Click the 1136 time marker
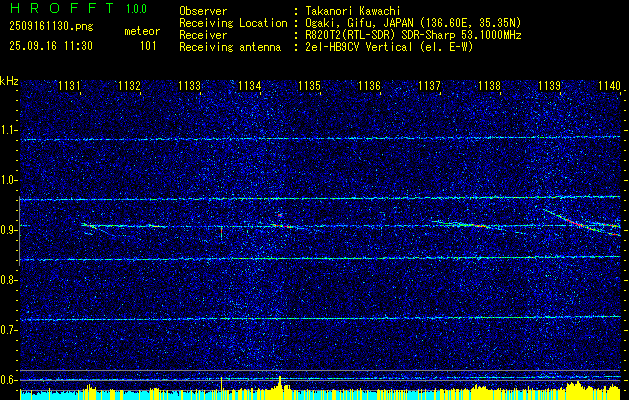The image size is (629, 400). [x=369, y=86]
